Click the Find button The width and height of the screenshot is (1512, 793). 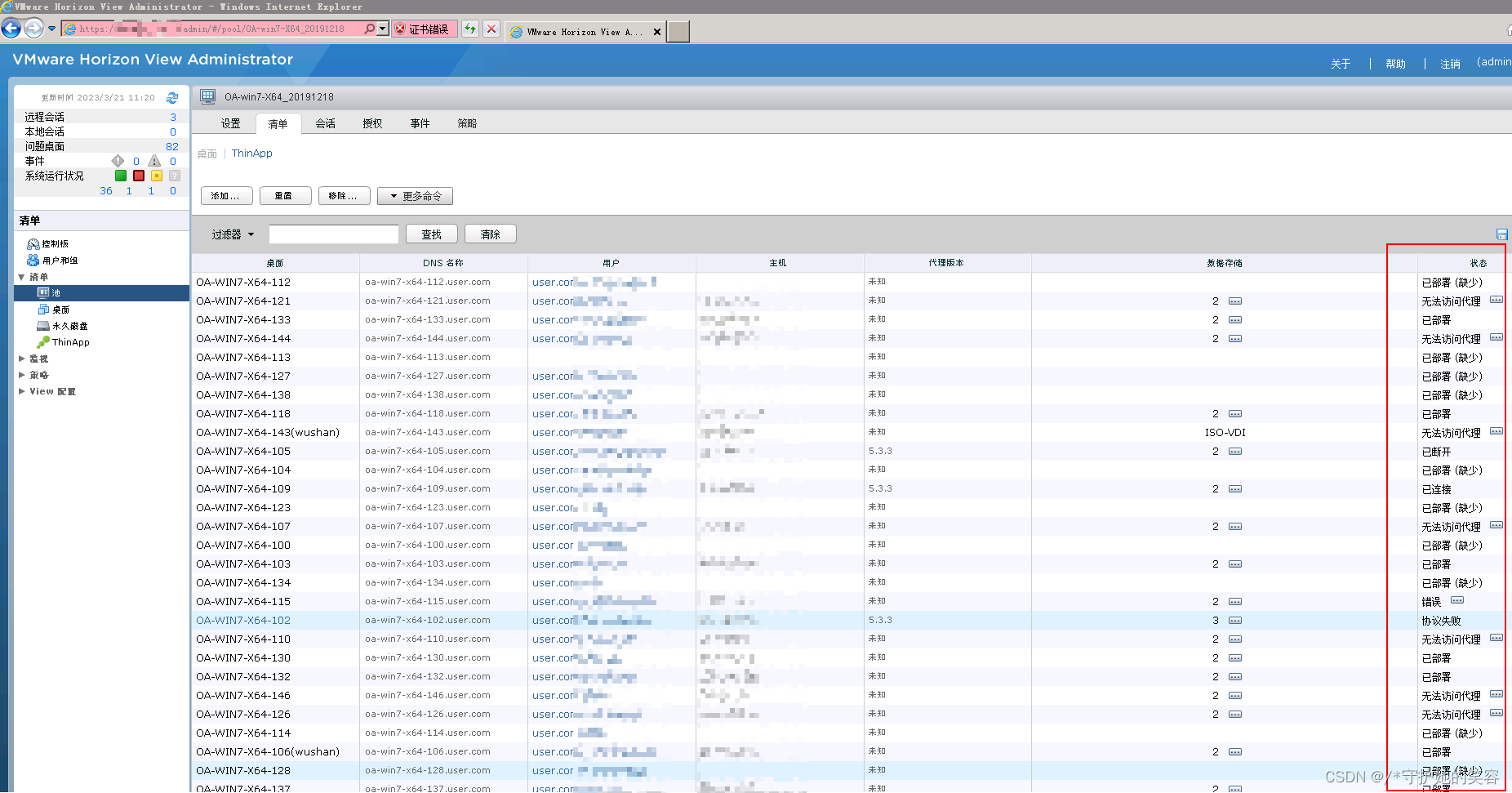tap(431, 234)
